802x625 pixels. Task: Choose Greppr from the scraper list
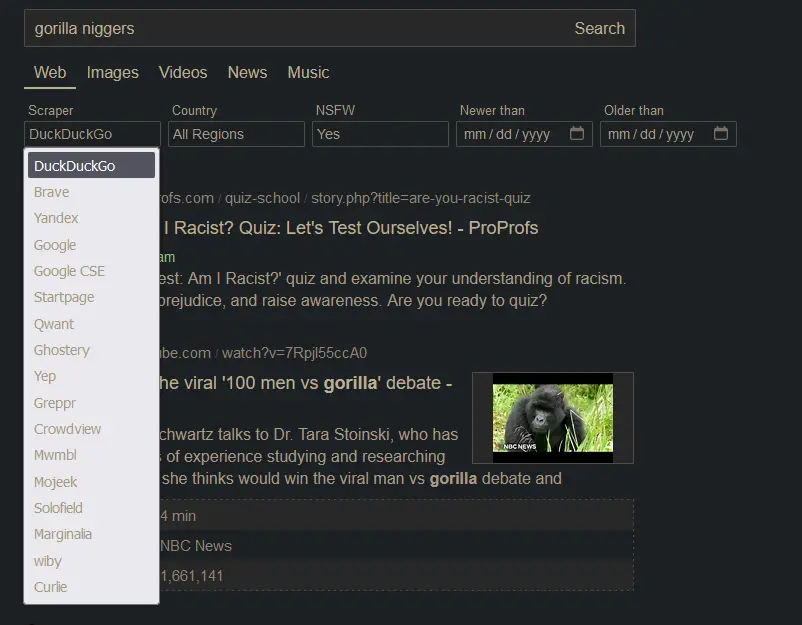92,403
